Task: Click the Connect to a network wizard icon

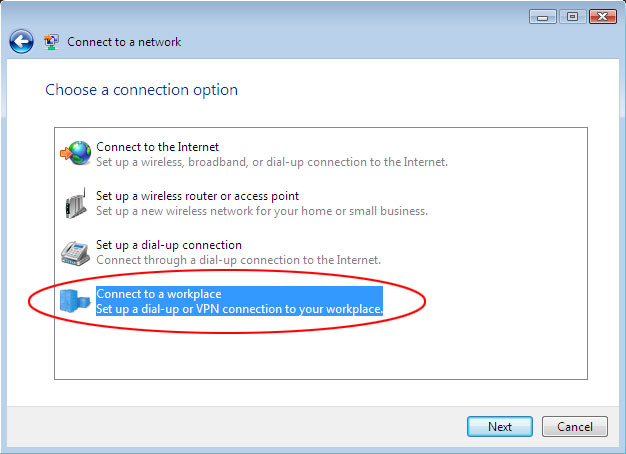Action: tap(52, 42)
